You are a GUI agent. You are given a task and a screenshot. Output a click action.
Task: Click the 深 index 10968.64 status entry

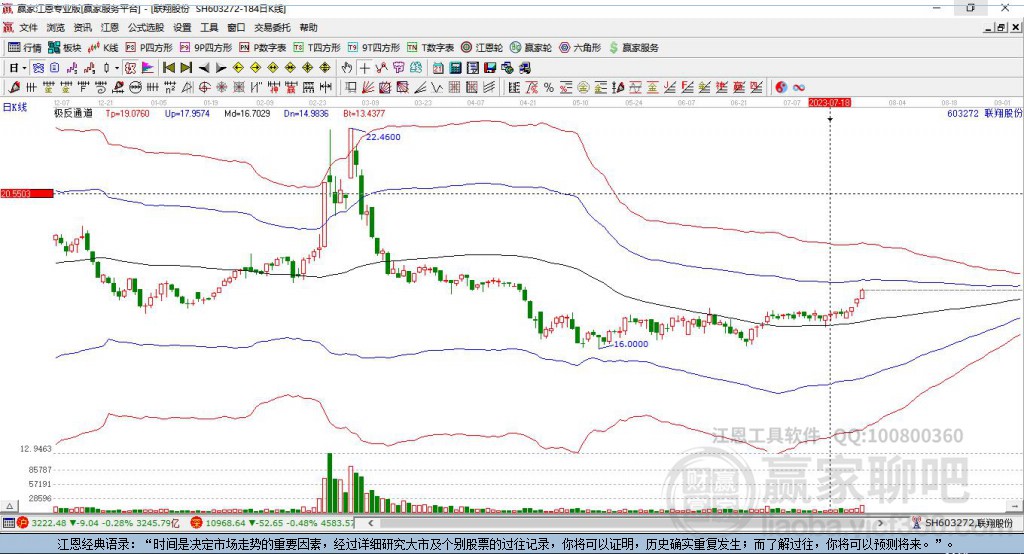click(272, 523)
